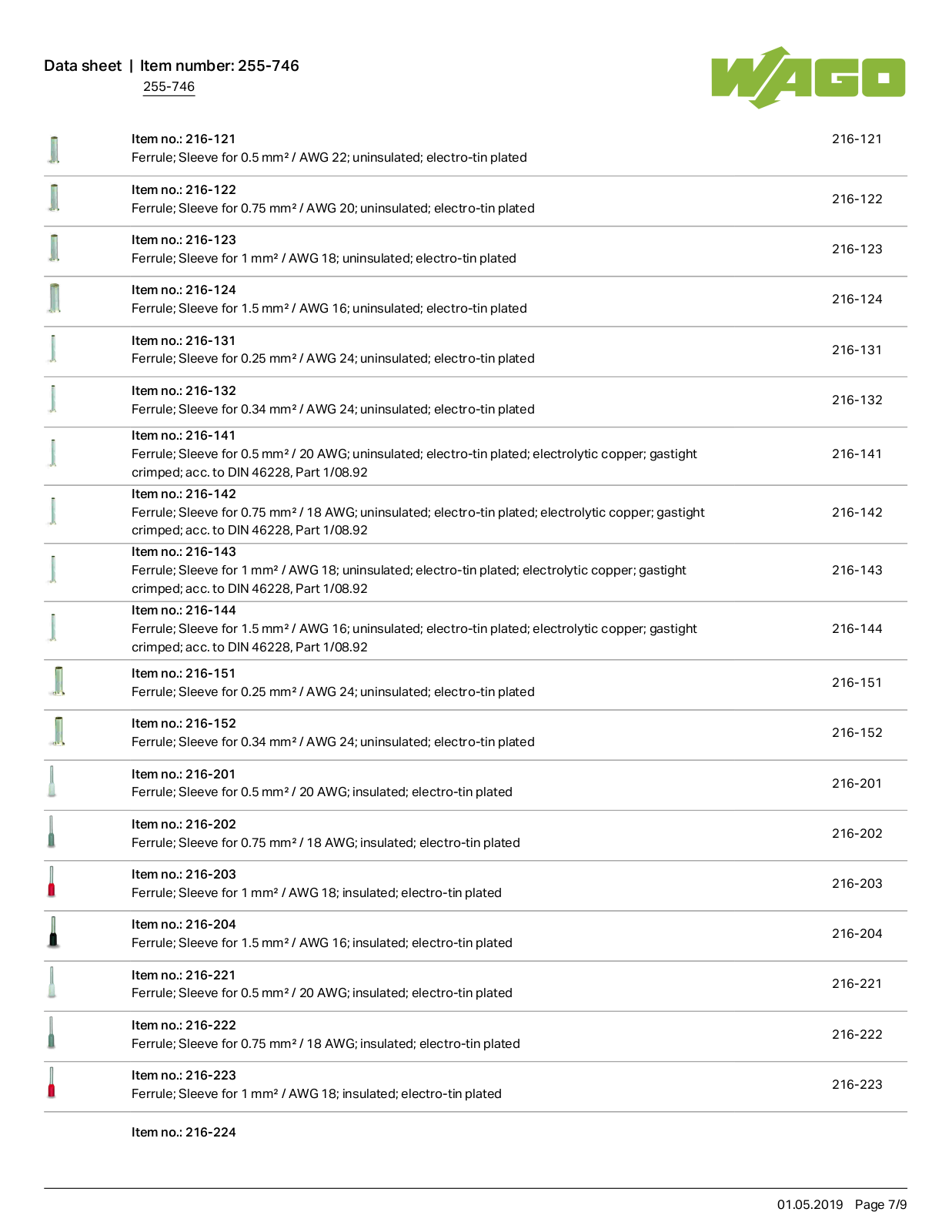Click the WAGO logo
This screenshot has height=1232, width=952.
pyautogui.click(x=808, y=77)
